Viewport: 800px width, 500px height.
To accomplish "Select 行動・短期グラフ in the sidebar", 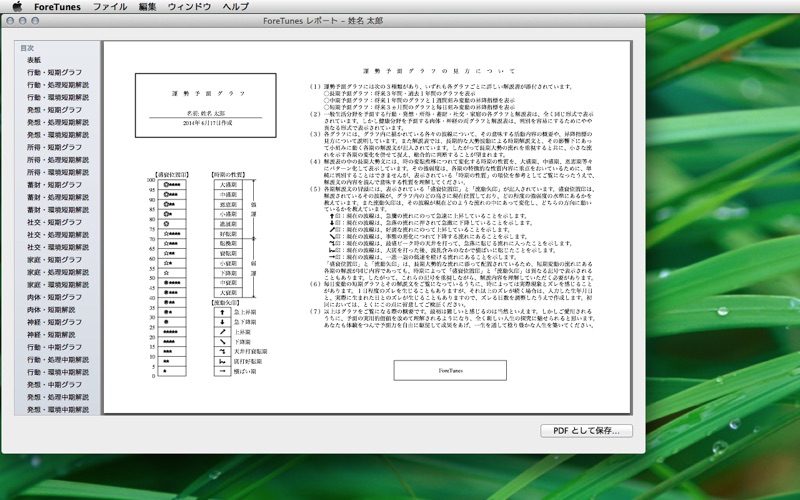I will 55,72.
